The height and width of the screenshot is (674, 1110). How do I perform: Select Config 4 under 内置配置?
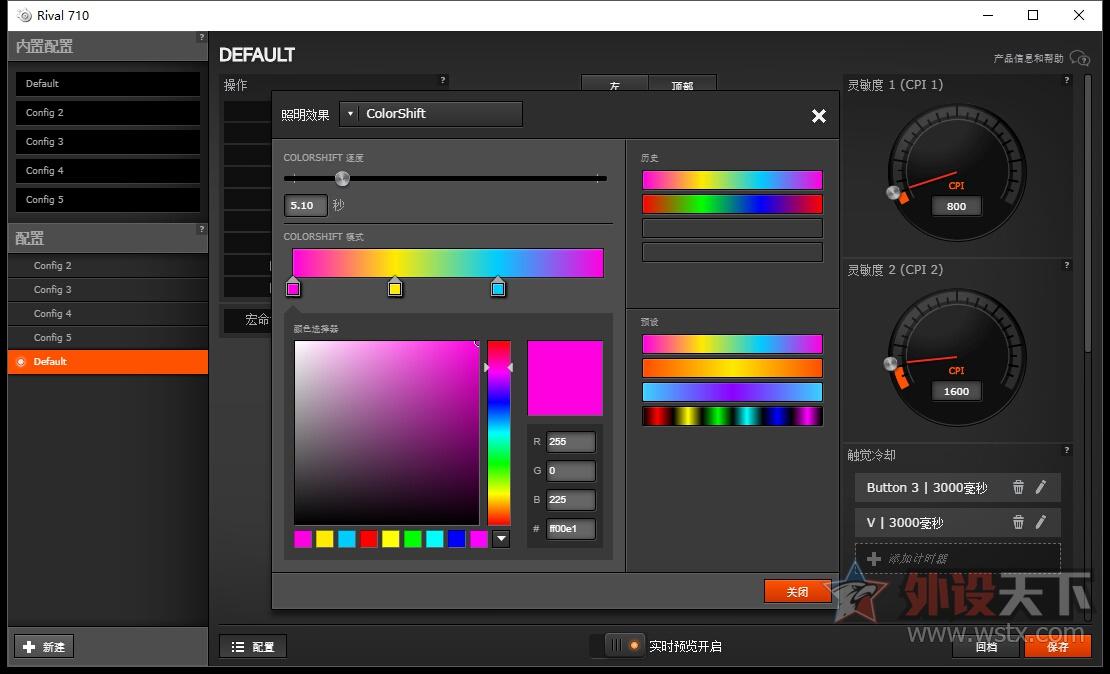[108, 171]
